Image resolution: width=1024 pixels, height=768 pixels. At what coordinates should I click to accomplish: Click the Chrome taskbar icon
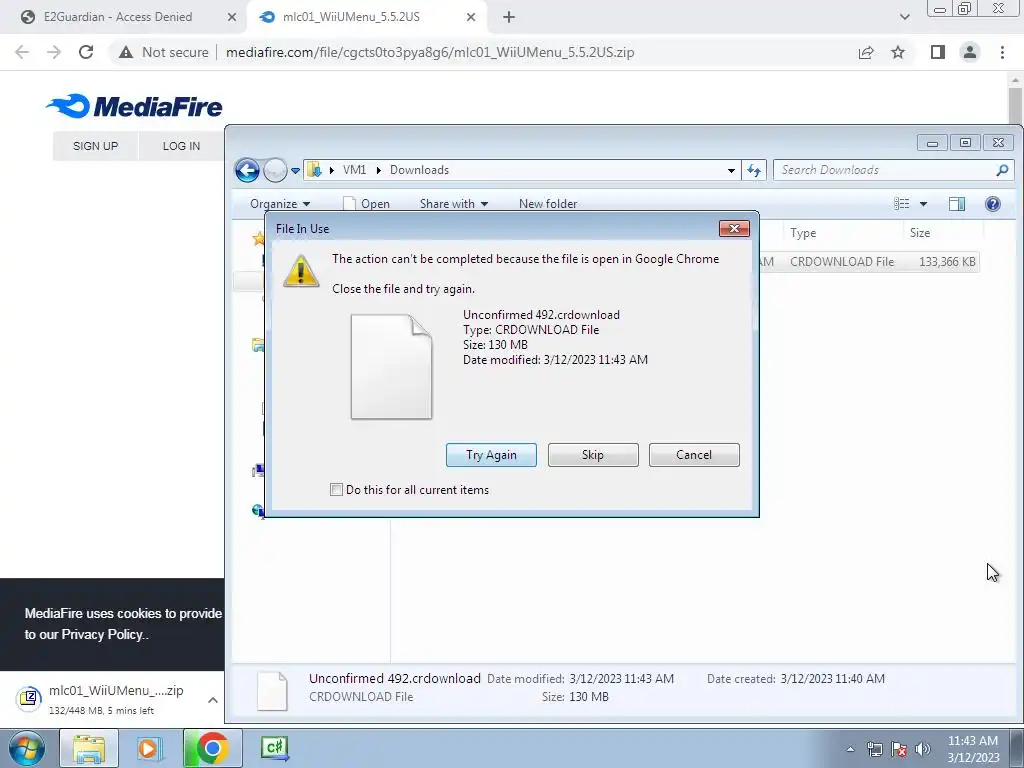pos(212,748)
